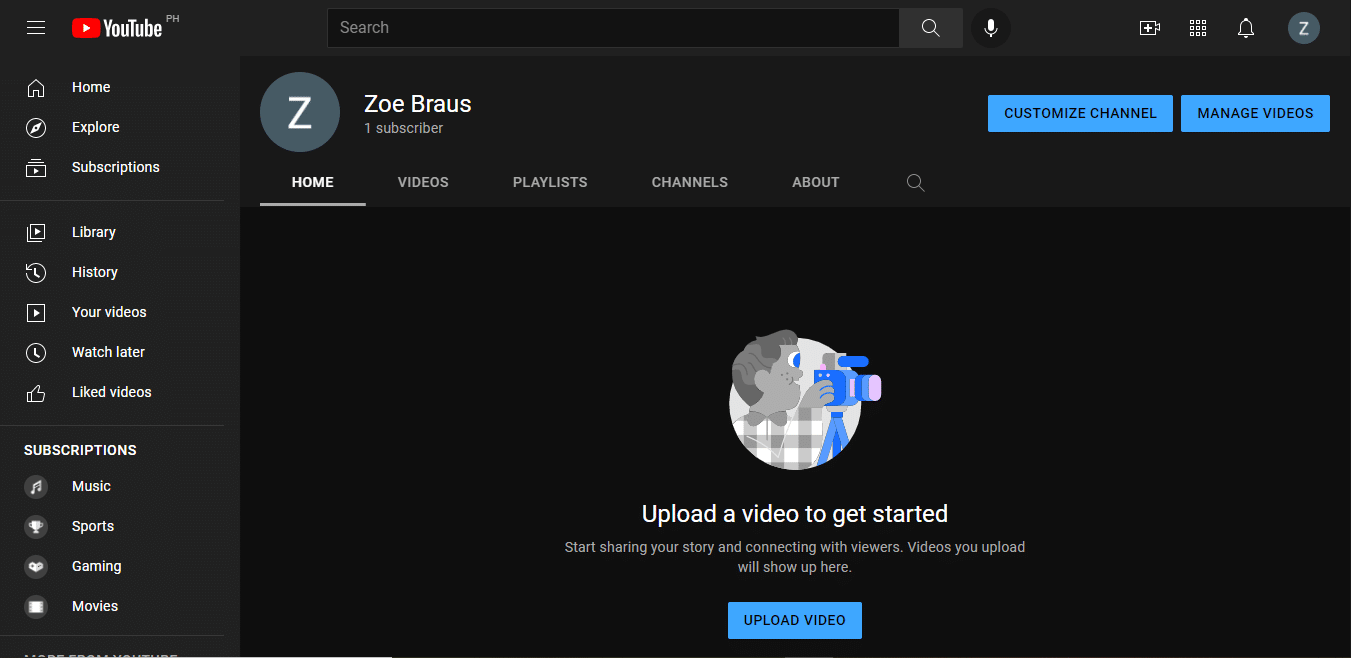Click the 'Upload a video to get started' heading
Image resolution: width=1351 pixels, height=658 pixels.
pos(795,514)
